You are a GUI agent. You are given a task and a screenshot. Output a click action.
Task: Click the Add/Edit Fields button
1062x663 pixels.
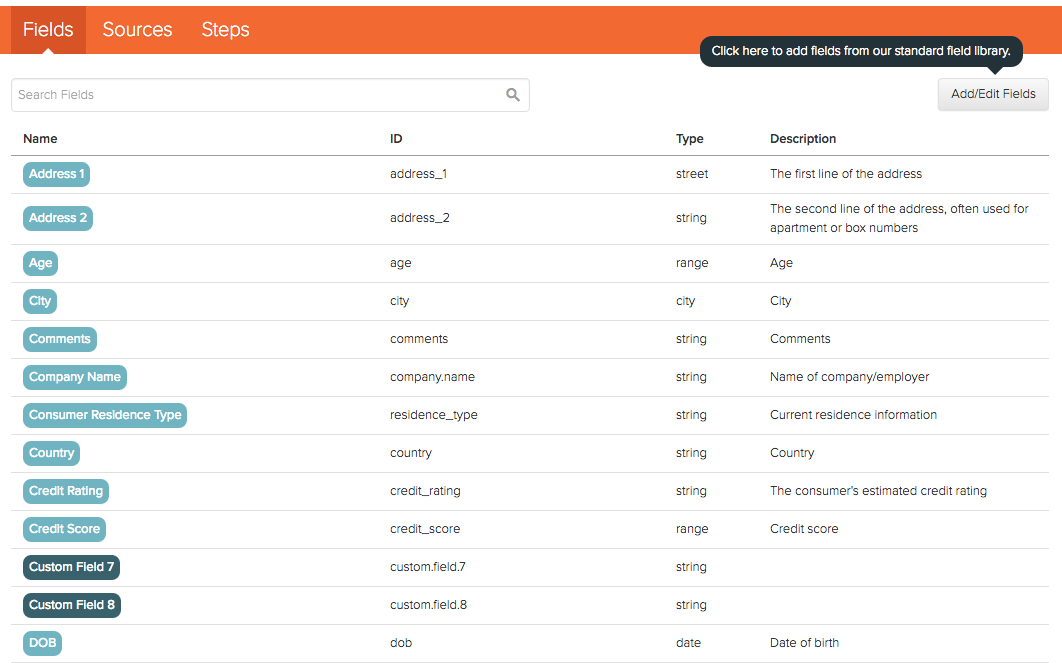992,94
